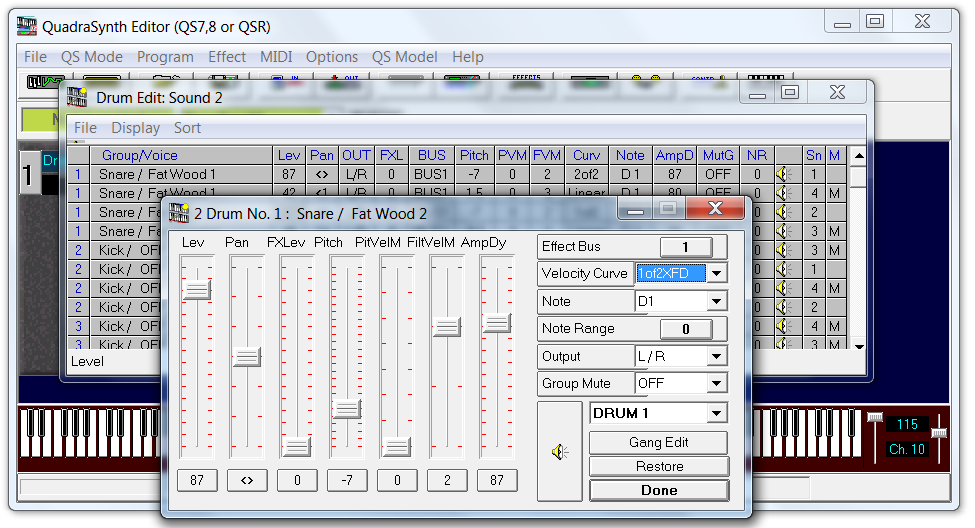
Task: Open the Velocity Curve dropdown
Action: 717,274
